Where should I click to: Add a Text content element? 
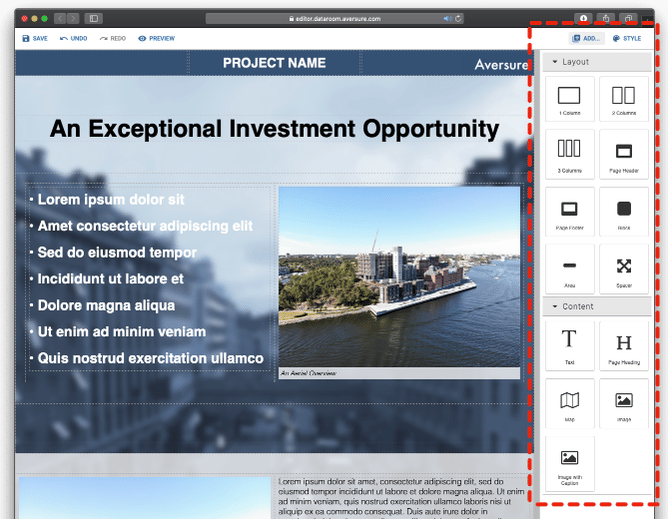click(x=569, y=346)
